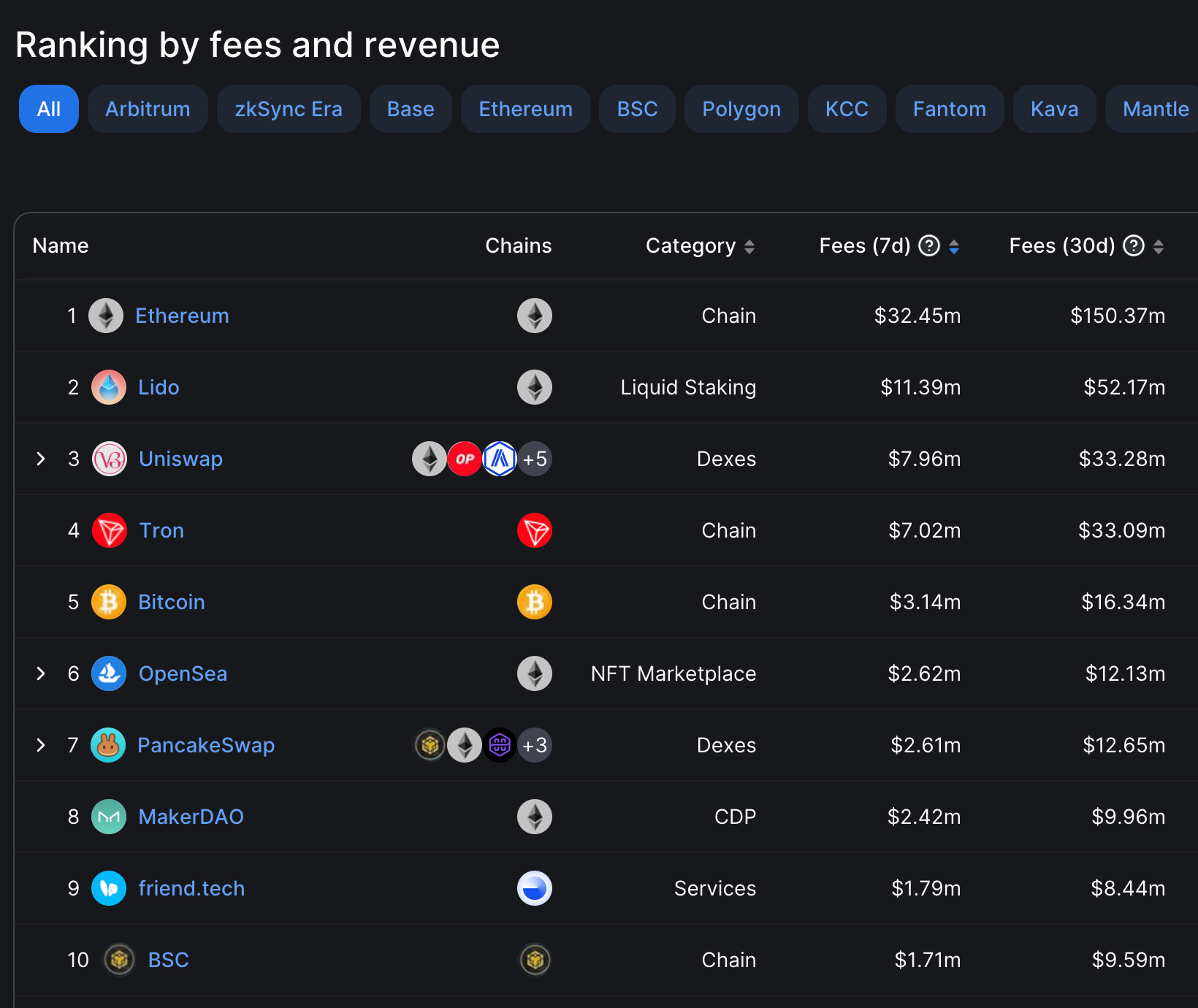Click the Tron chain icon in Chains column
This screenshot has height=1008, width=1198.
535,530
